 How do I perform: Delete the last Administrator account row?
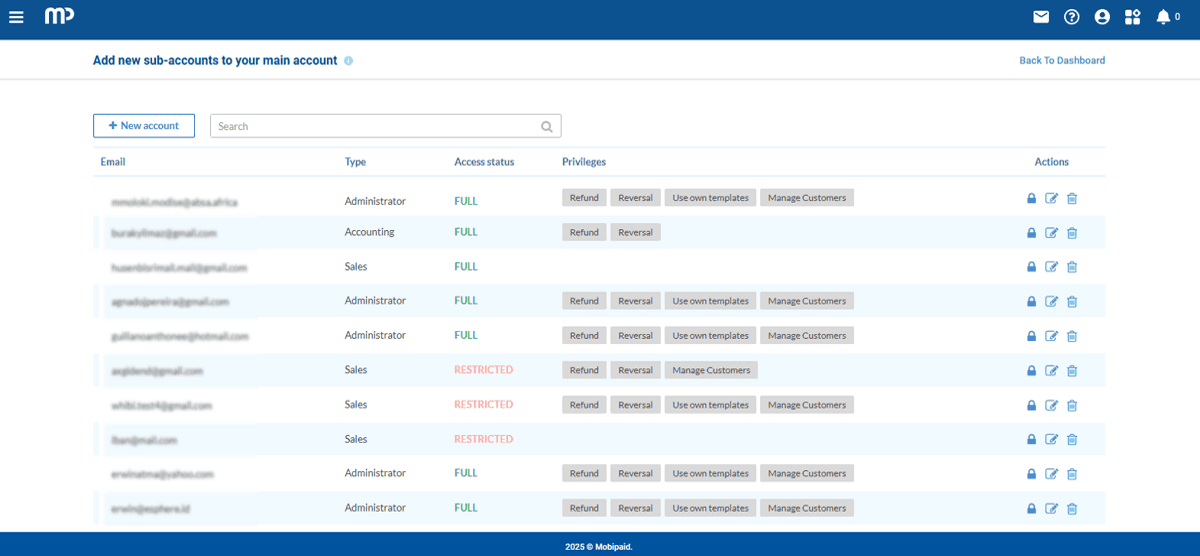pos(1072,508)
